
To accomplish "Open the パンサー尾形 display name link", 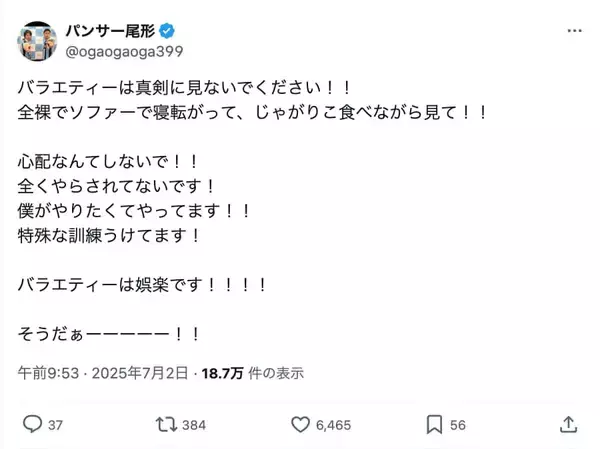I will (109, 28).
